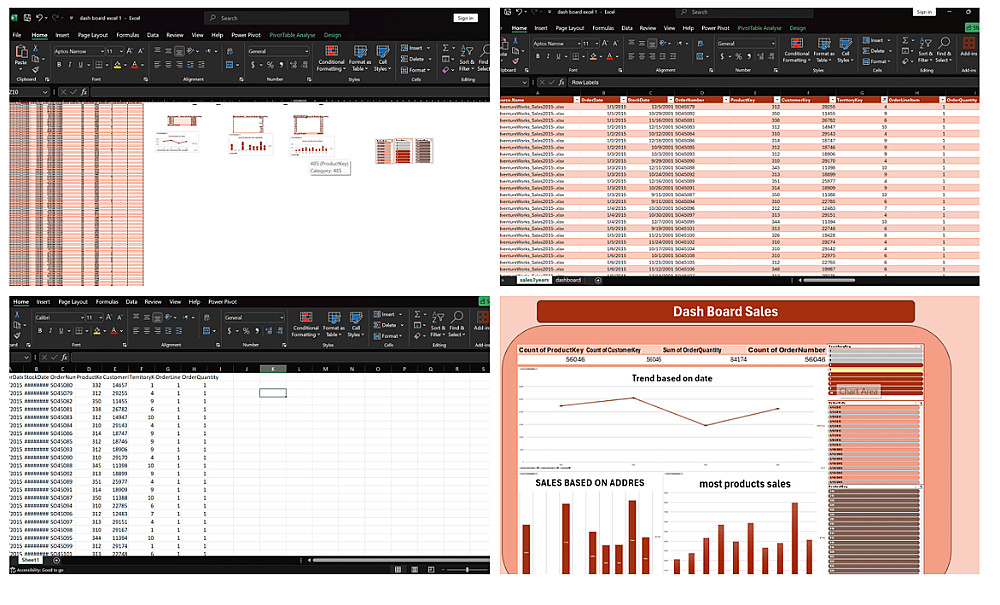1000x605 pixels.
Task: Open Aptos Narrow font dropdown in top-left window
Action: [x=101, y=51]
